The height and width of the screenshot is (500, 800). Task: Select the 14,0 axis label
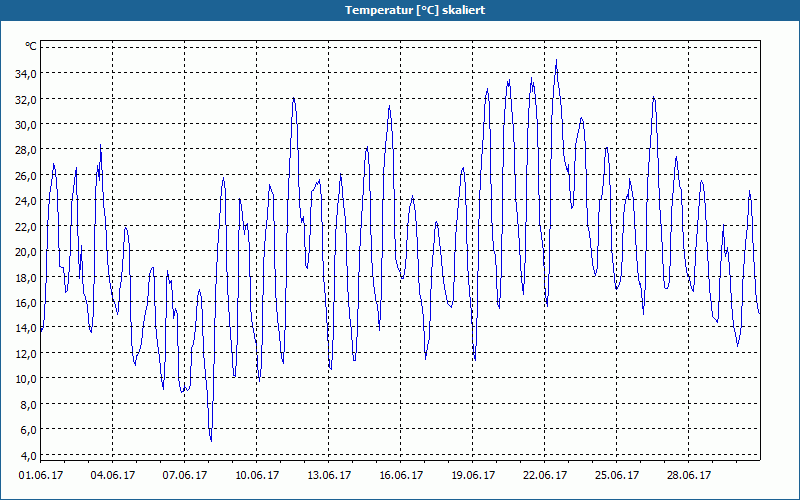[26, 328]
